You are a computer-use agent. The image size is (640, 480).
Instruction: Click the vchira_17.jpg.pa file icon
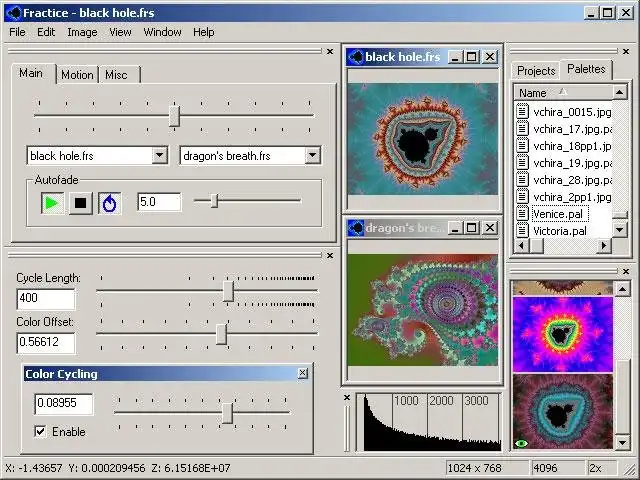(x=522, y=129)
